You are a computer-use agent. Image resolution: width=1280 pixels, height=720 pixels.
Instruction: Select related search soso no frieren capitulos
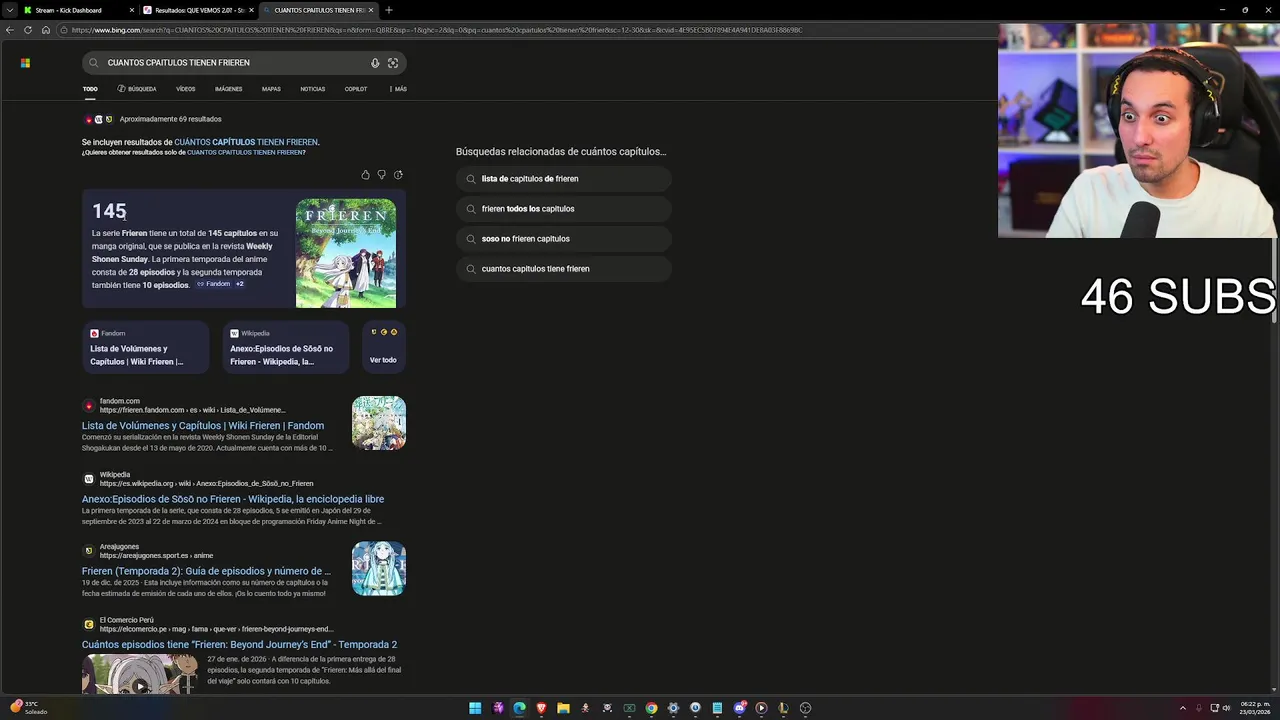(x=564, y=239)
